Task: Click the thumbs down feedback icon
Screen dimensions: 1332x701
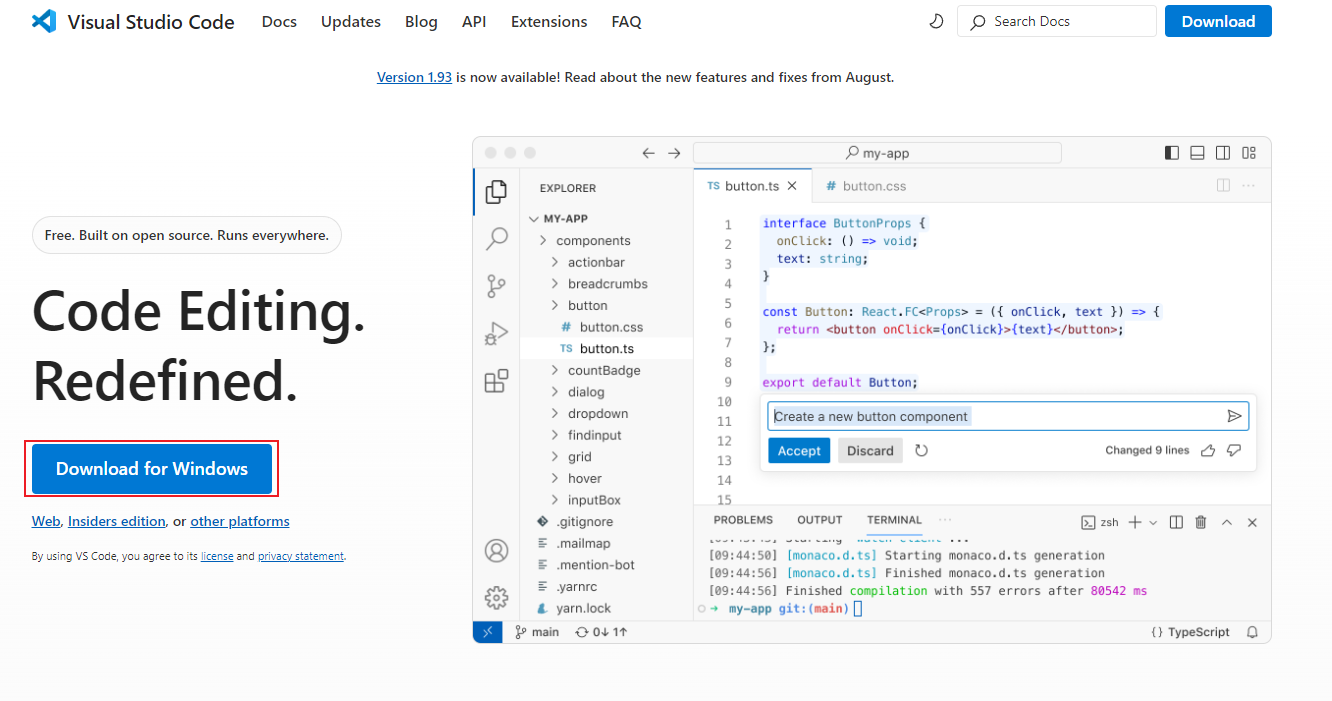Action: (1234, 451)
